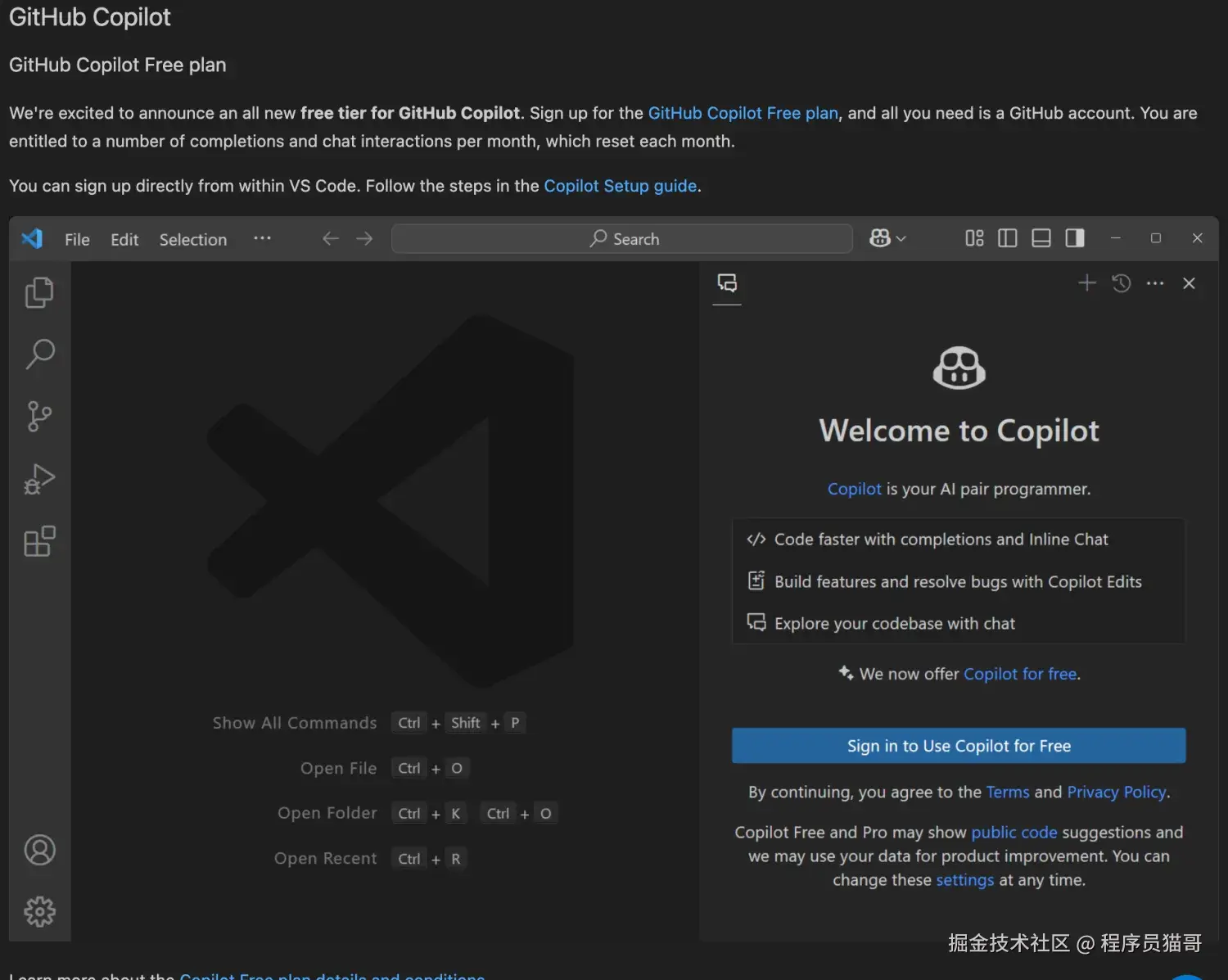Click the Open File label
Screen dimensions: 1228x980
[338, 768]
